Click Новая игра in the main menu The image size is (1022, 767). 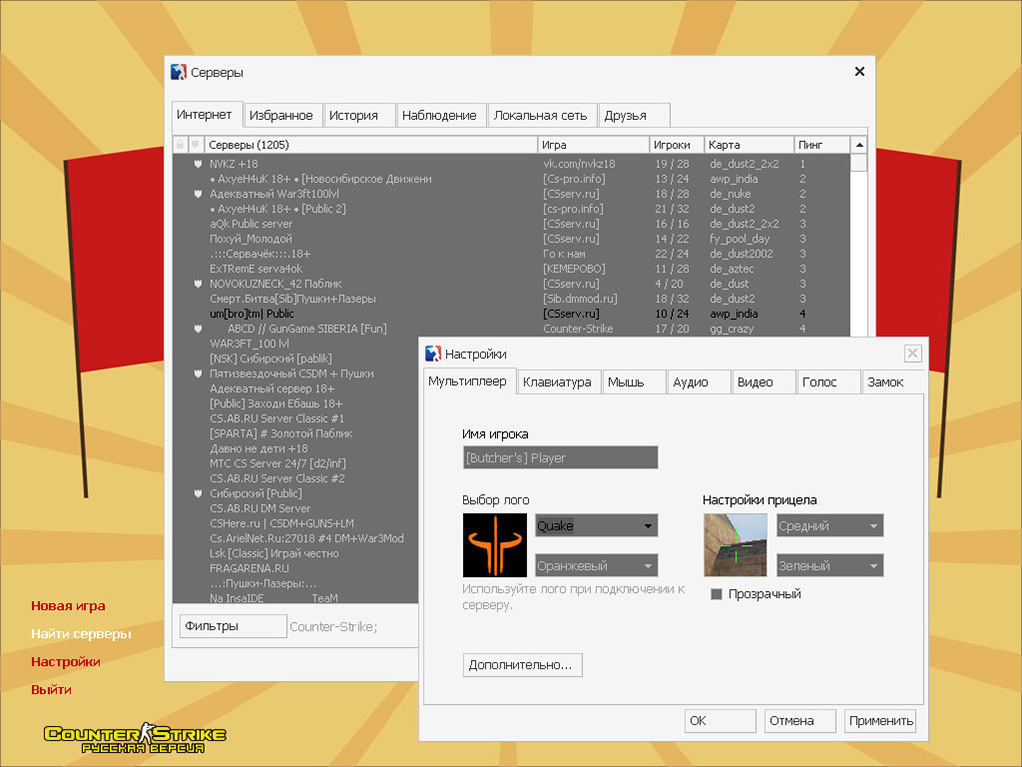tap(68, 605)
